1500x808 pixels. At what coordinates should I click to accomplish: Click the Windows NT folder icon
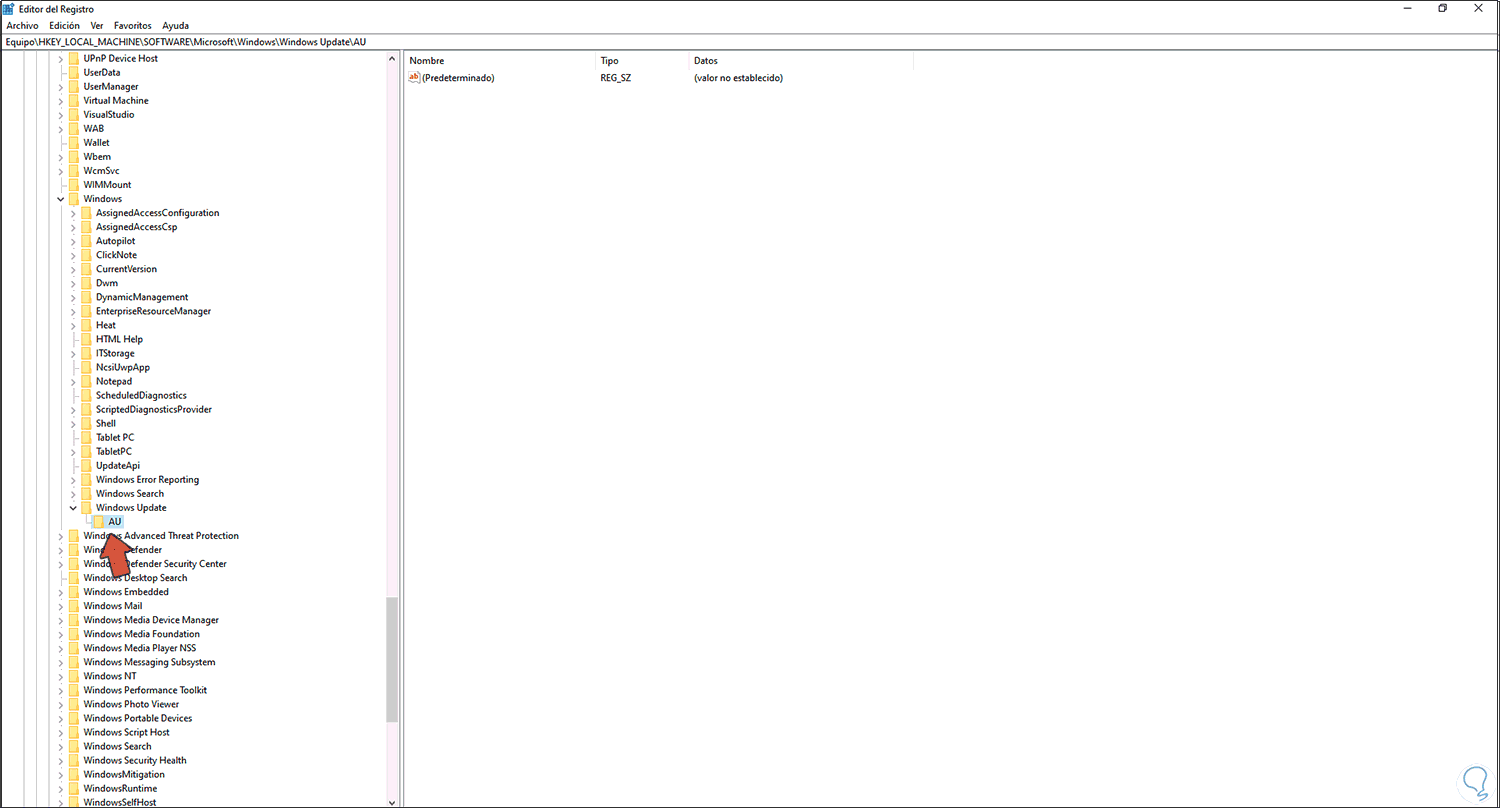point(74,675)
